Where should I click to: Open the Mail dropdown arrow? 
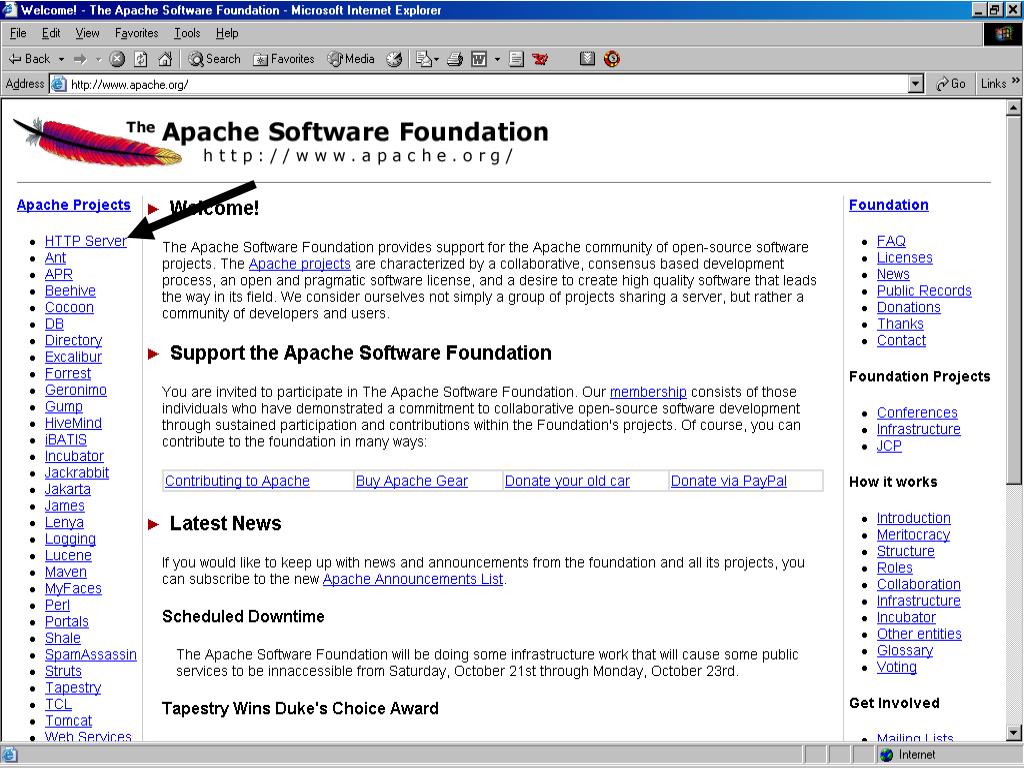[436, 59]
